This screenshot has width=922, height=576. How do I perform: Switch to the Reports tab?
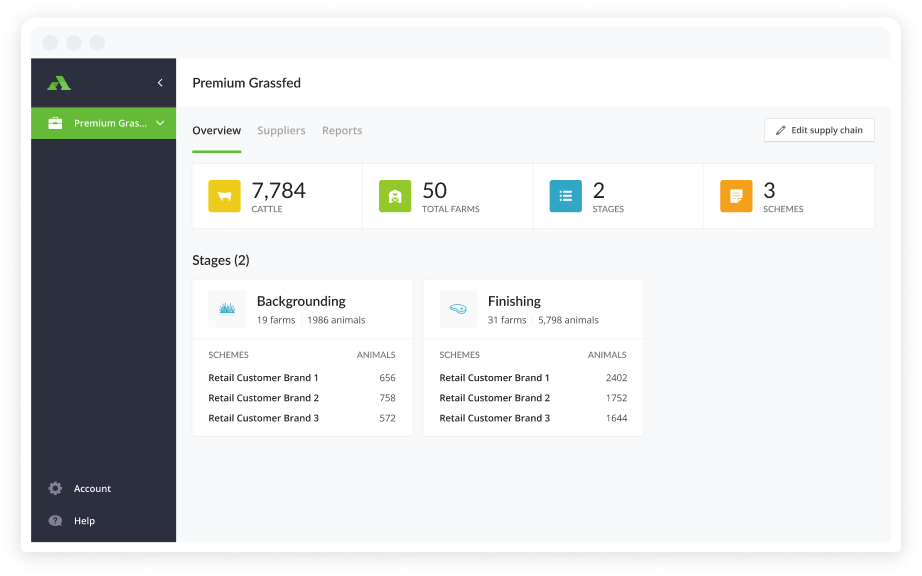coord(342,131)
